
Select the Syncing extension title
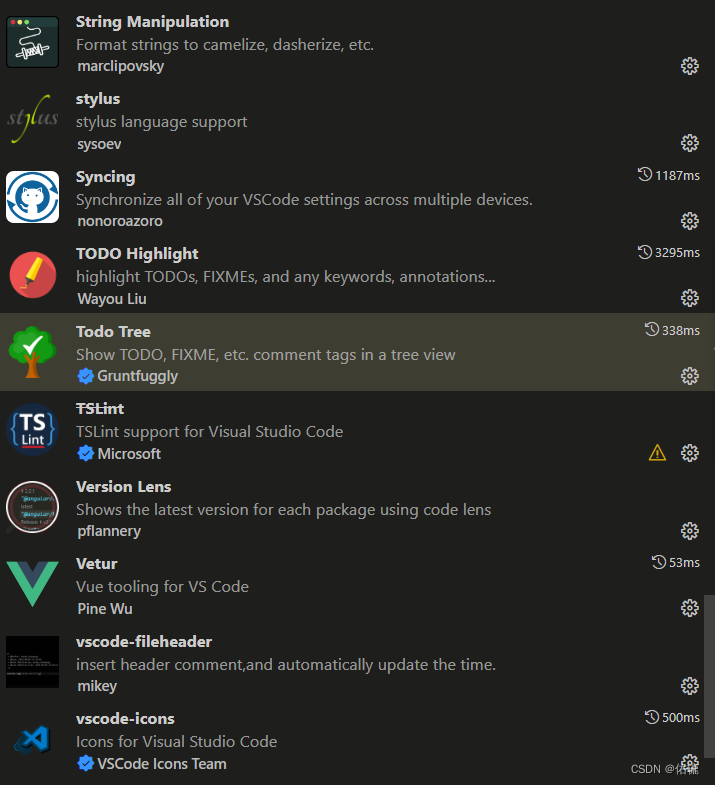106,177
